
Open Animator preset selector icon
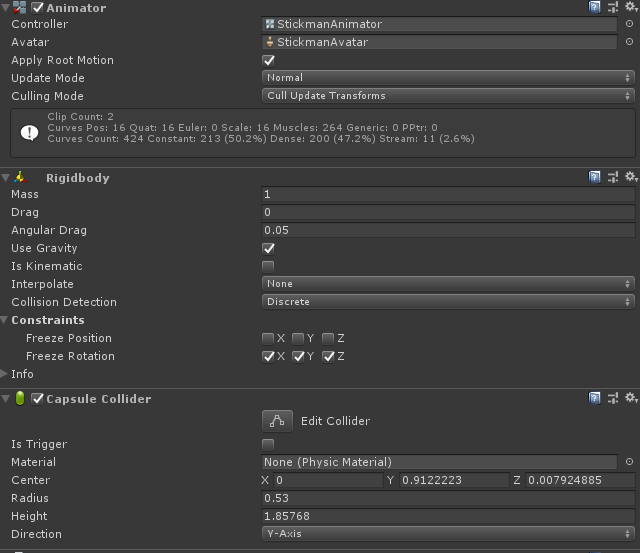pyautogui.click(x=613, y=7)
